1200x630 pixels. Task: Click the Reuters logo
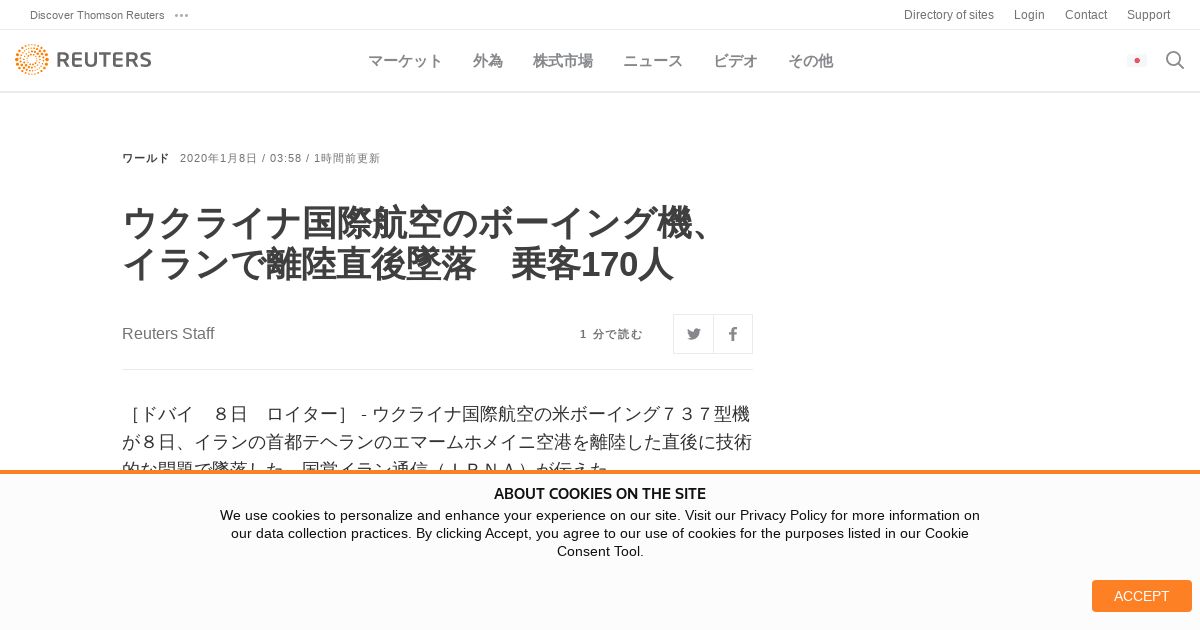(x=83, y=60)
